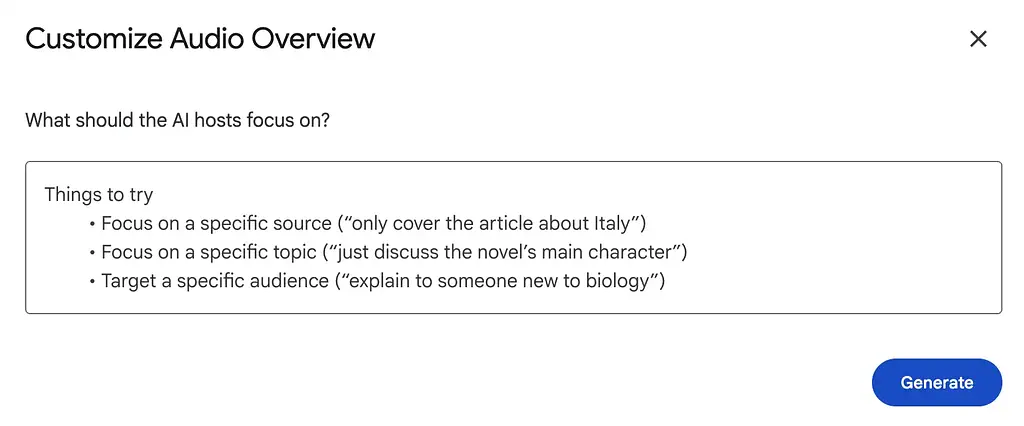
Task: Close the Customize Audio Overview dialog
Action: point(978,39)
